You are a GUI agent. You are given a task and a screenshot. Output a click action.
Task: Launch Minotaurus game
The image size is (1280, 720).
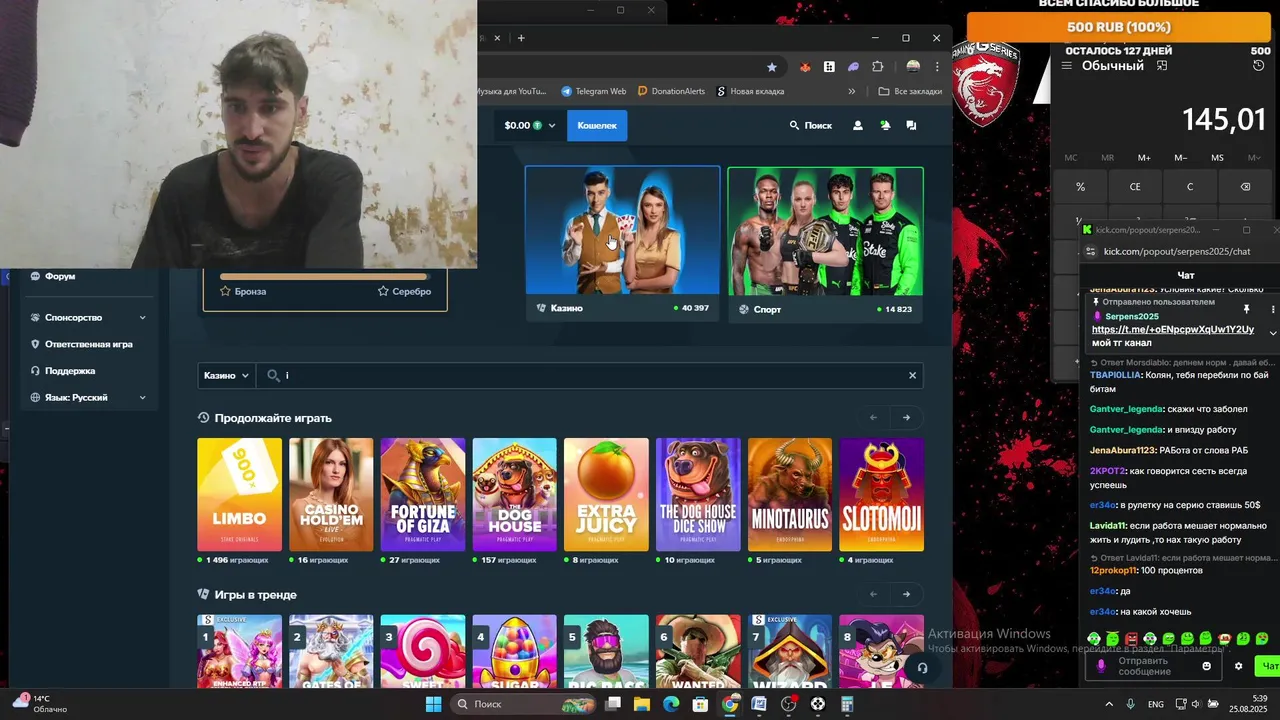(790, 494)
